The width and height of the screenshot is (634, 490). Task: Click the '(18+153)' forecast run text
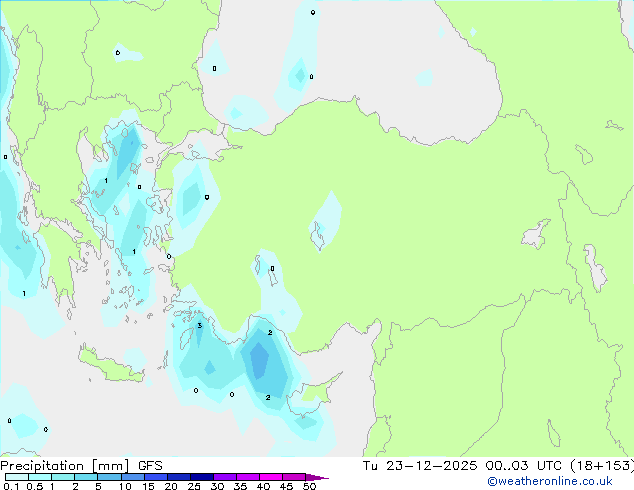[602, 466]
